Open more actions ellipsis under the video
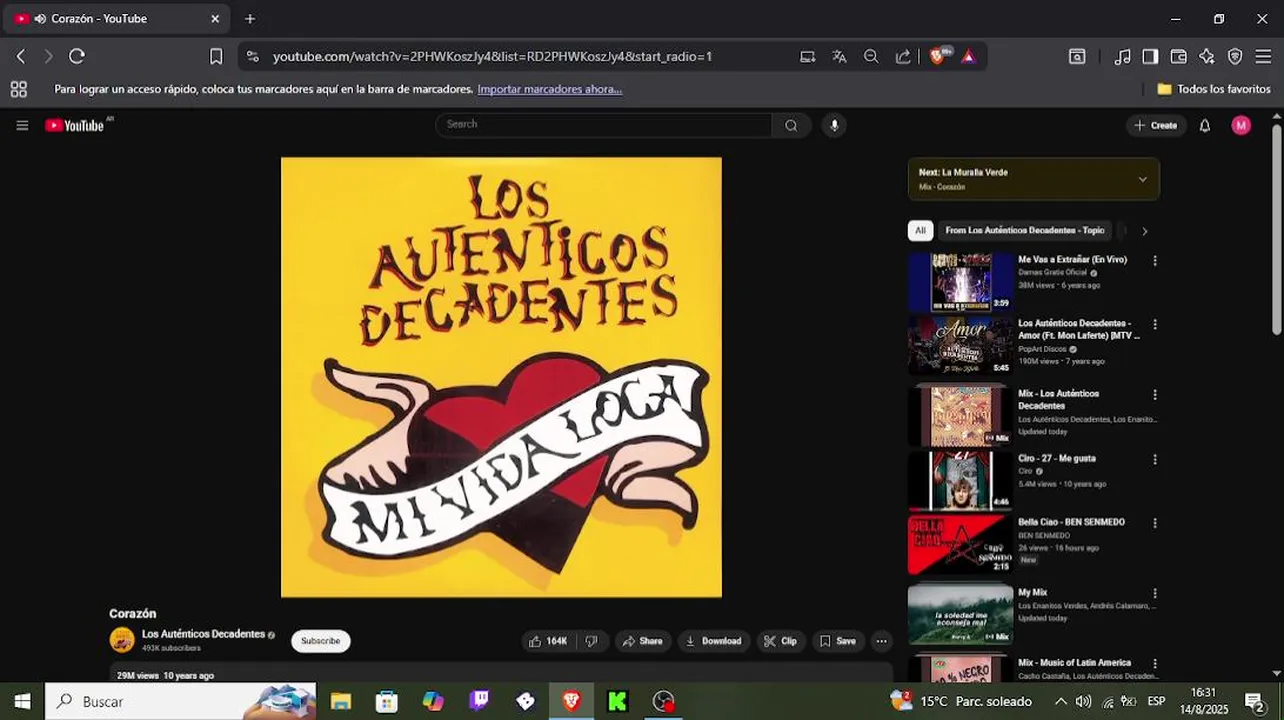Screen dimensions: 1284x720 (881, 641)
